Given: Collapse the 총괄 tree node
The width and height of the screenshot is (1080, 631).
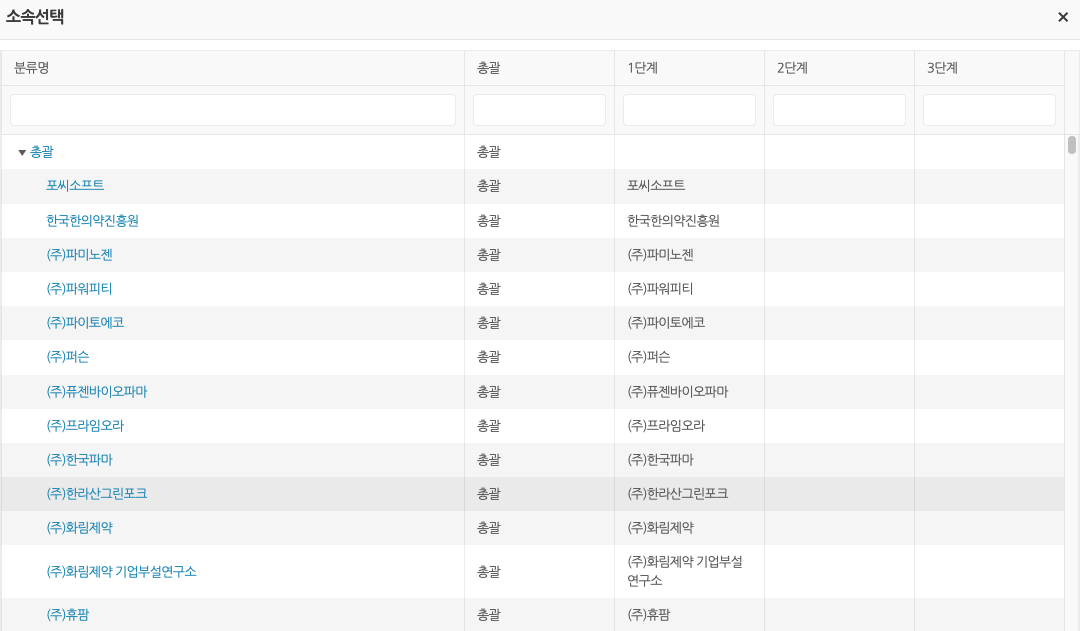Looking at the screenshot, I should tap(22, 153).
